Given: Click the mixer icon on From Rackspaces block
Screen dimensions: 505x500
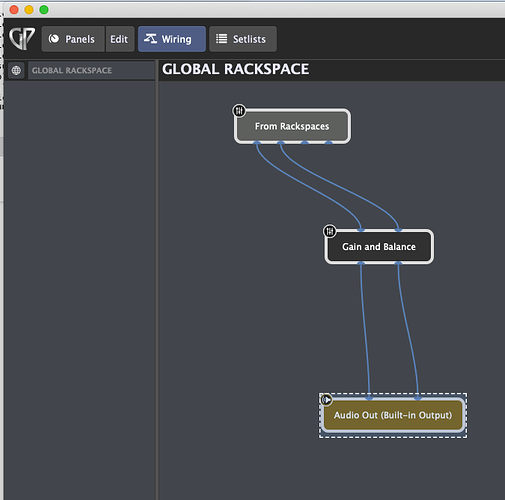Looking at the screenshot, I should pyautogui.click(x=239, y=111).
